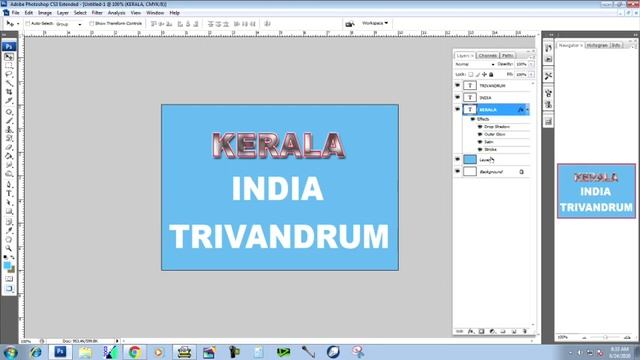Image resolution: width=640 pixels, height=360 pixels.
Task: Change screen mode at toolbox bottom
Action: pyautogui.click(x=9, y=289)
